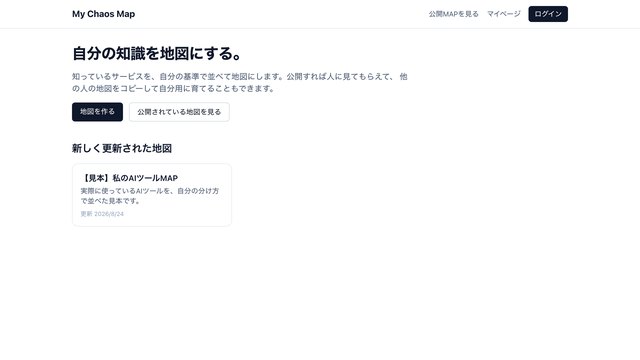Click the section title 新しく更新された地図
Screen dimensions: 640x360
[122, 148]
